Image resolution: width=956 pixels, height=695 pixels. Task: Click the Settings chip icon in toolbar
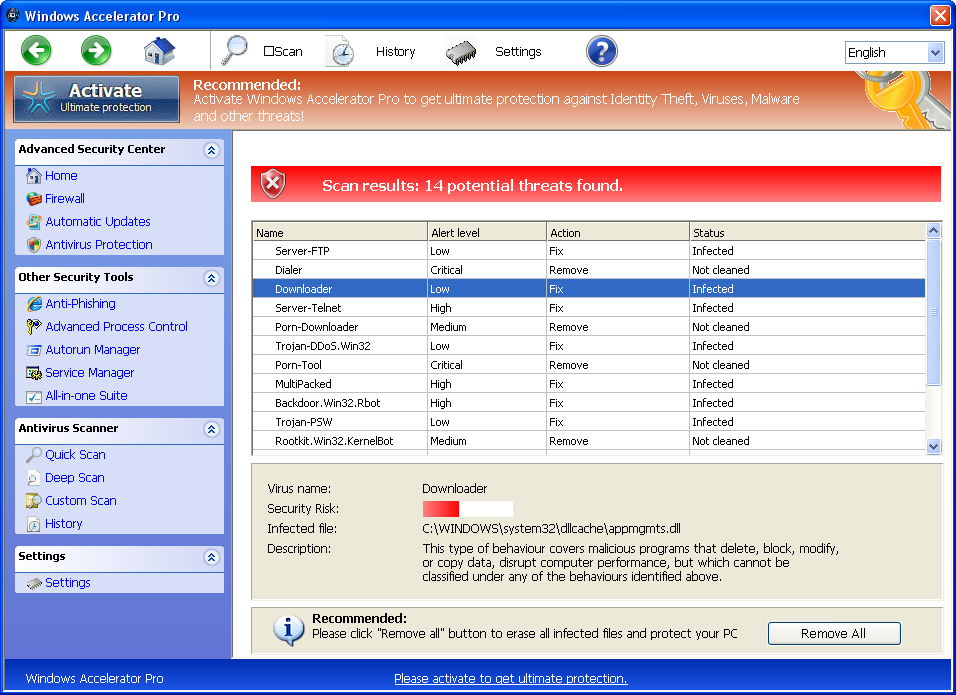pyautogui.click(x=461, y=52)
